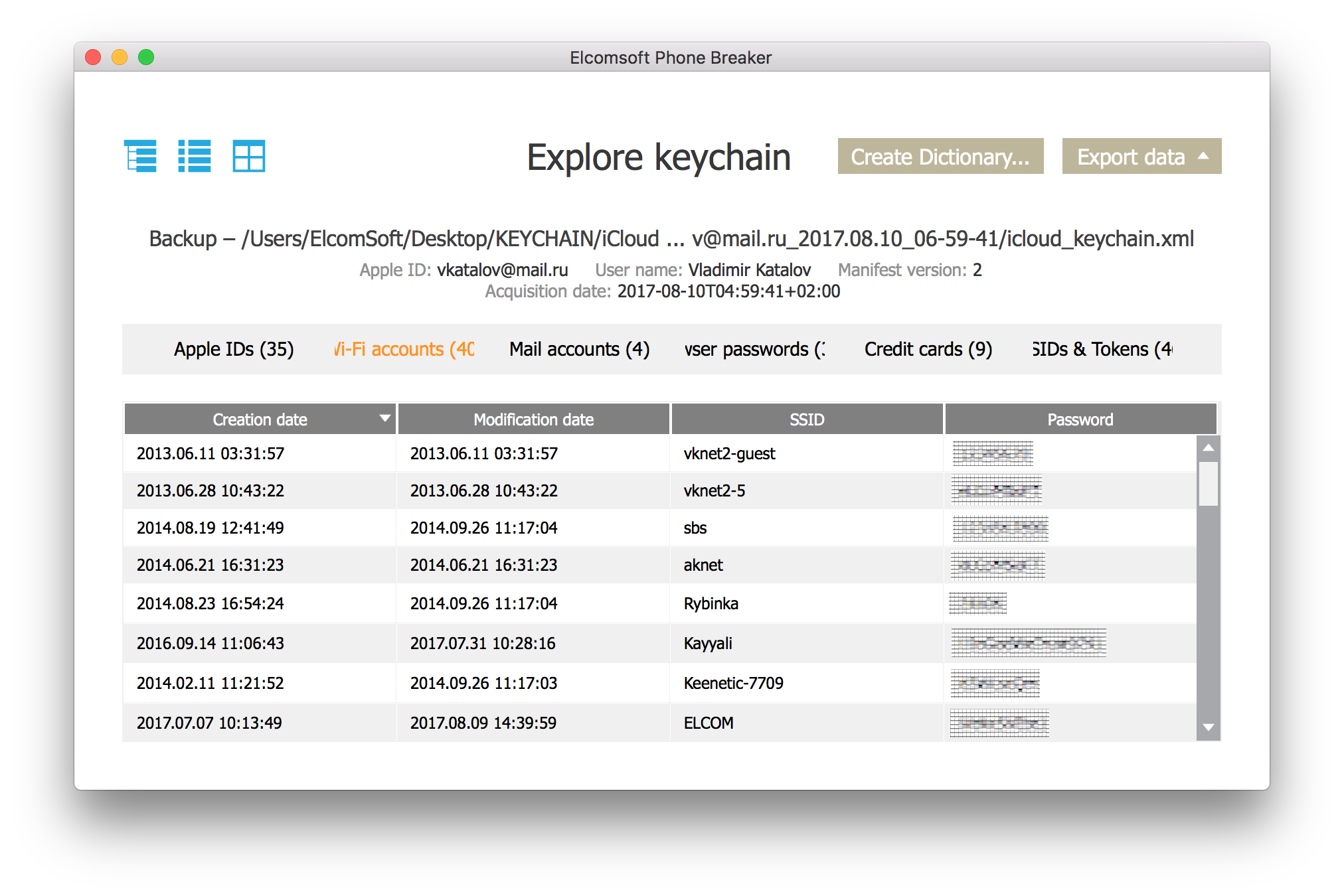Select the blurred password for ELCOM
The width and height of the screenshot is (1344, 896).
[999, 723]
